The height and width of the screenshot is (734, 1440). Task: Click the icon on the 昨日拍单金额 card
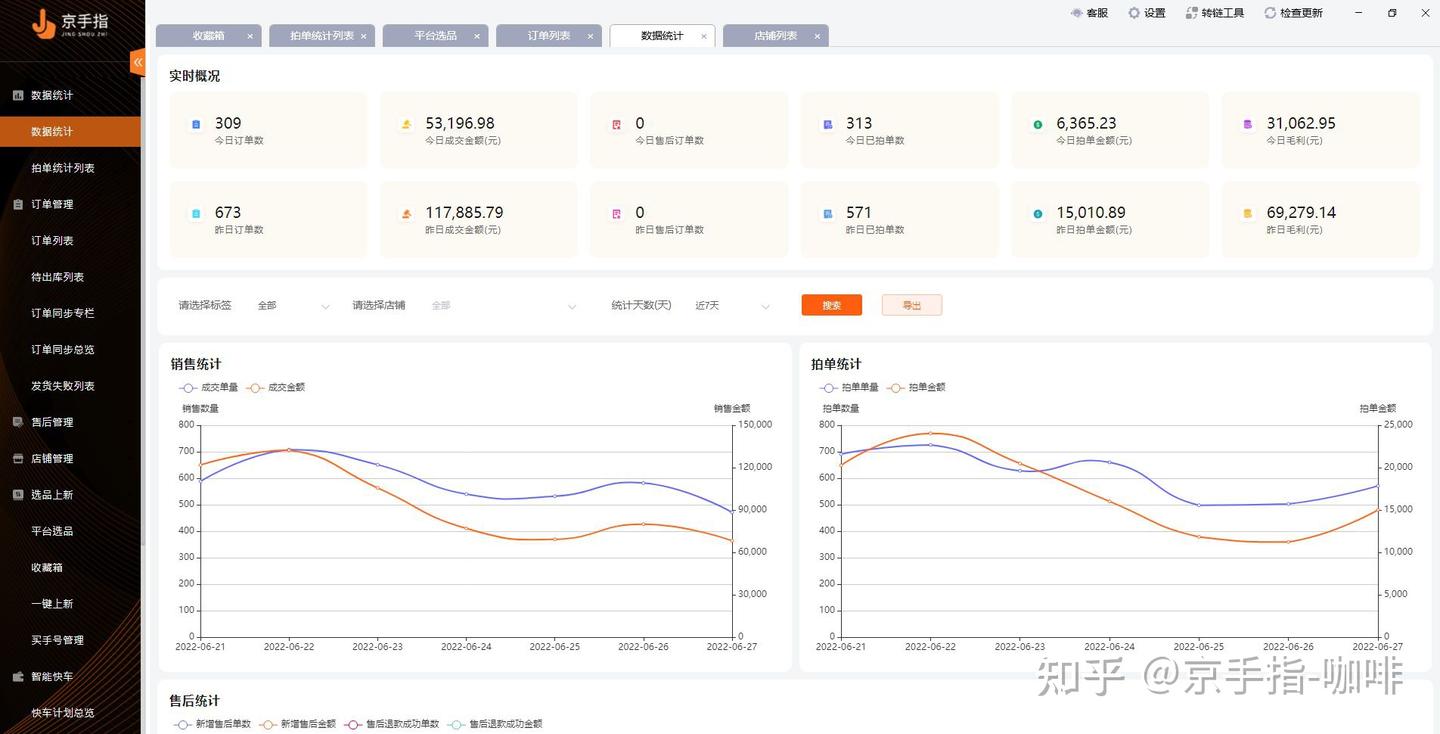(x=1038, y=214)
